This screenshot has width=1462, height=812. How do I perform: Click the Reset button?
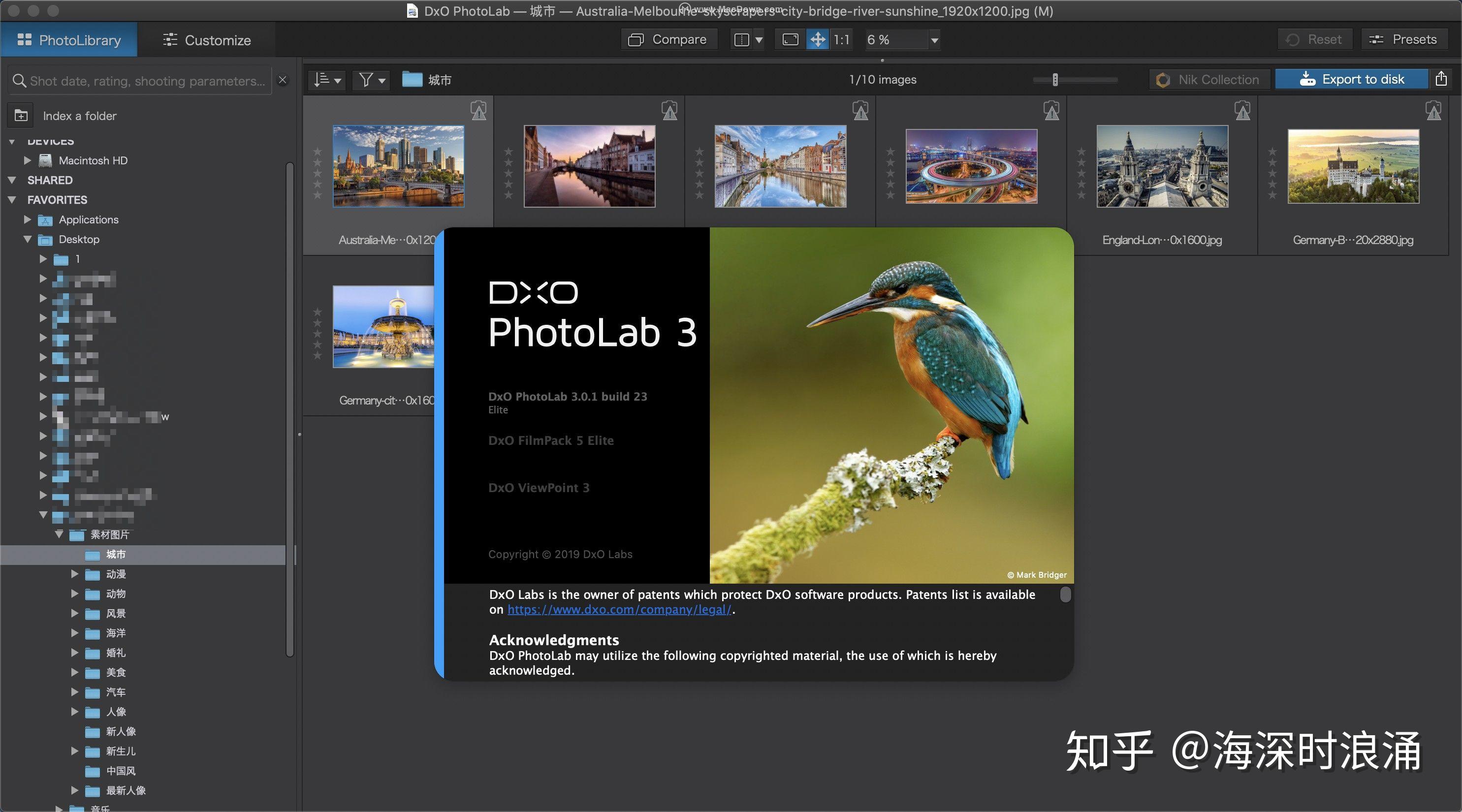click(x=1314, y=40)
